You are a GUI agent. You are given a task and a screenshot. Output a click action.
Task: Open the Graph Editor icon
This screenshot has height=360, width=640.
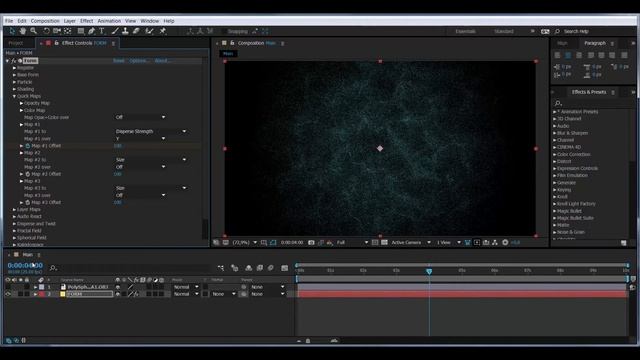[284, 268]
